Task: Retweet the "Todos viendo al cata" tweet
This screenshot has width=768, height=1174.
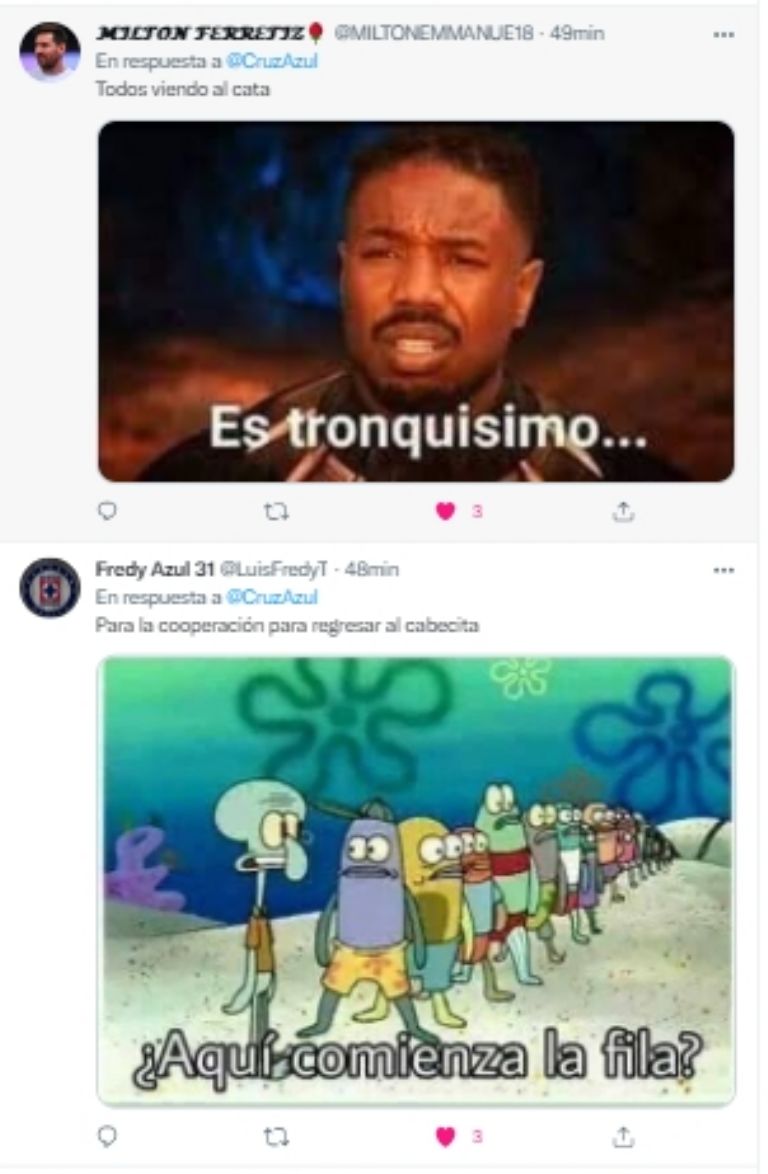Action: pos(276,512)
